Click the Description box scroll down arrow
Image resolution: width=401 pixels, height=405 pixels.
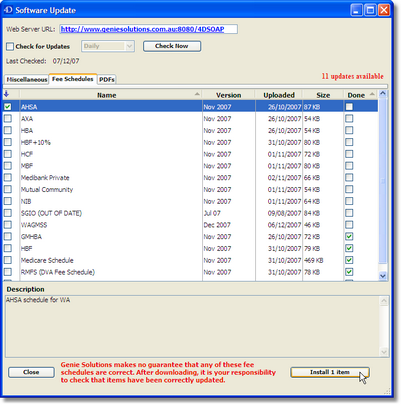click(x=384, y=352)
